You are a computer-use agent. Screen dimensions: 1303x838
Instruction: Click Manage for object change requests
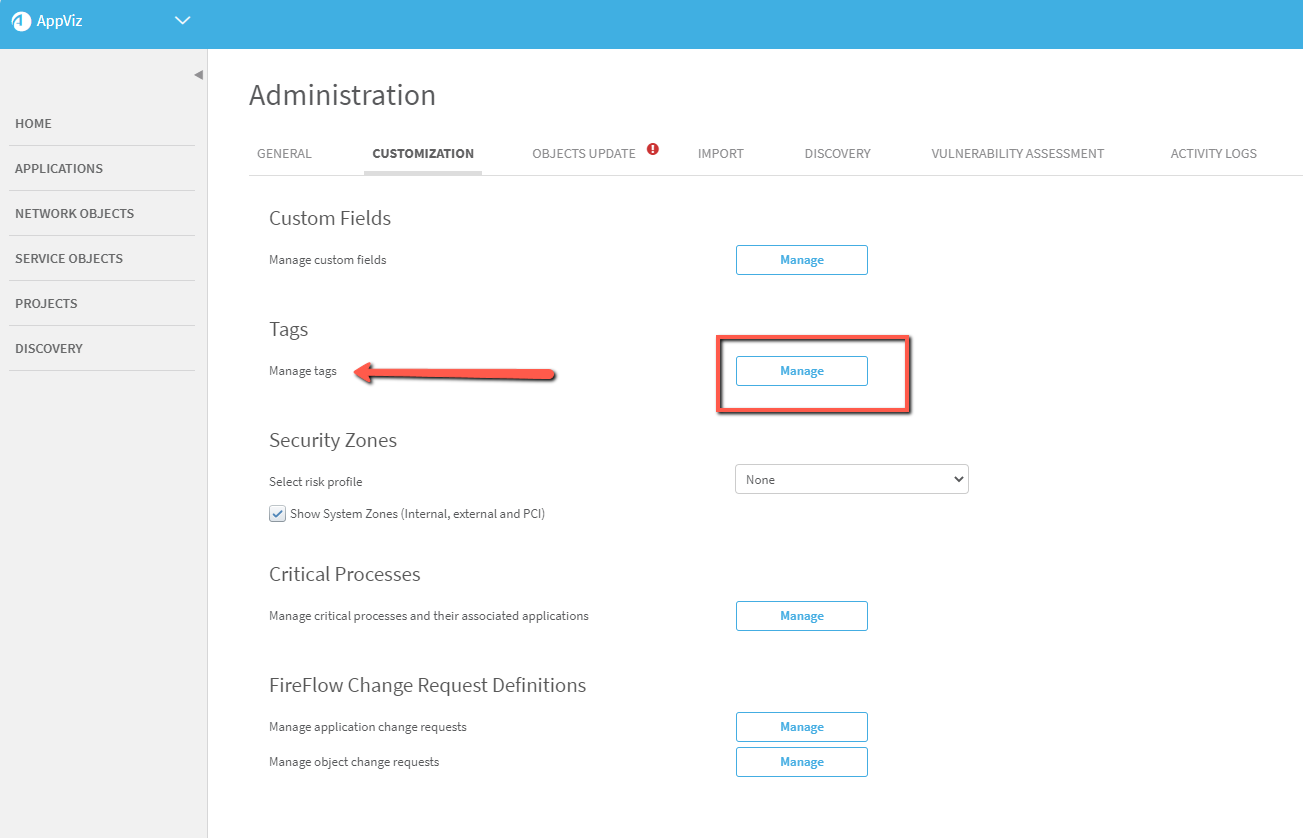pyautogui.click(x=801, y=762)
